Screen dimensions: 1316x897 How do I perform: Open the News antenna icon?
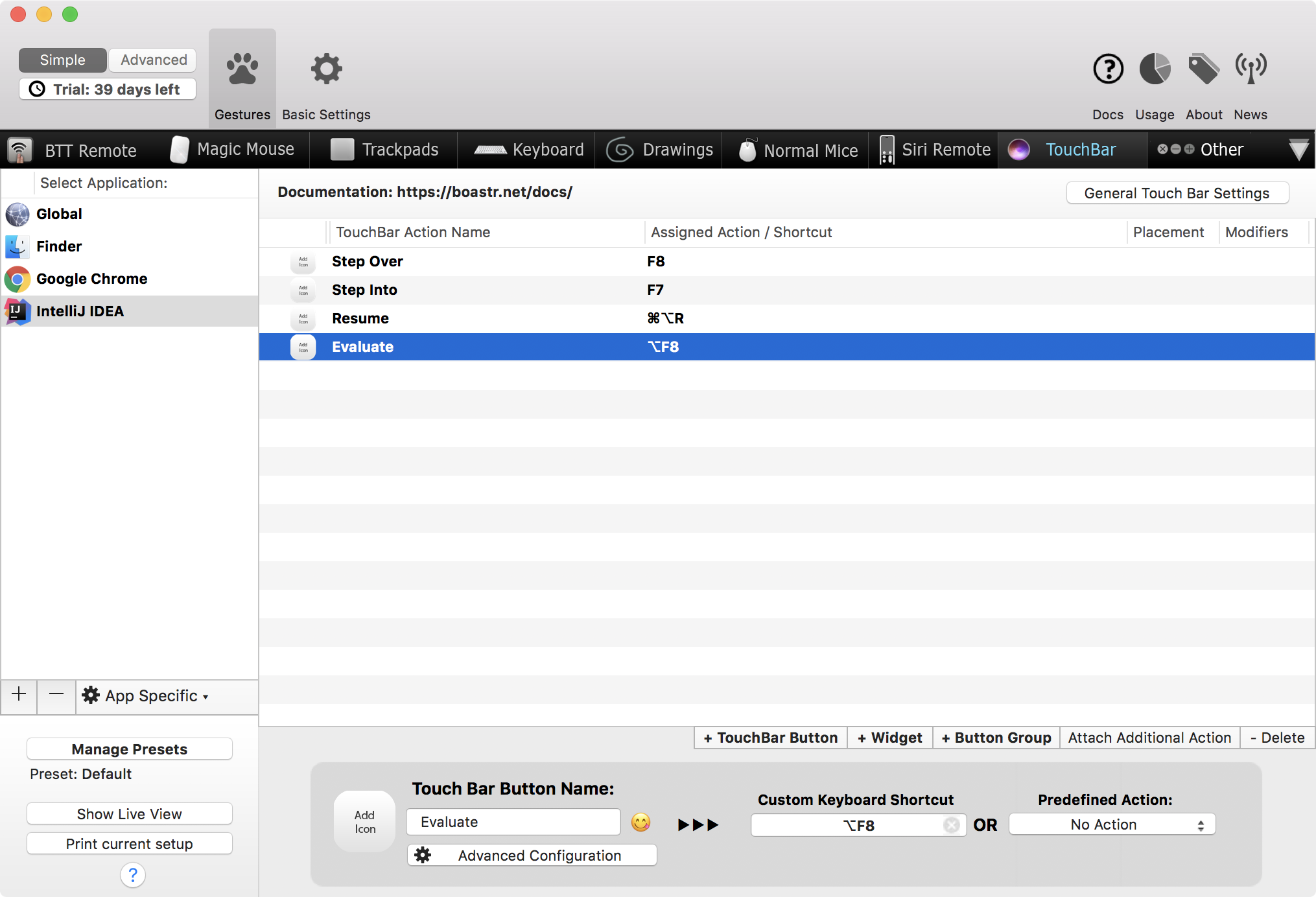click(x=1250, y=69)
